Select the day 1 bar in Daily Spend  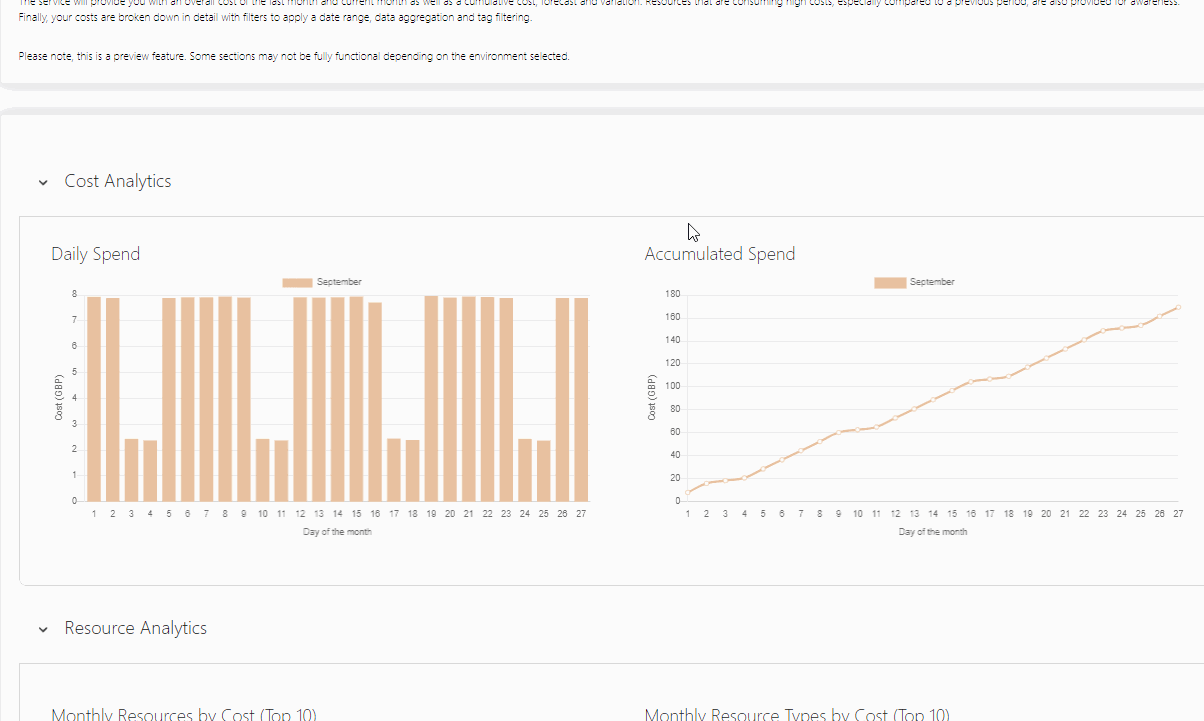(x=94, y=399)
